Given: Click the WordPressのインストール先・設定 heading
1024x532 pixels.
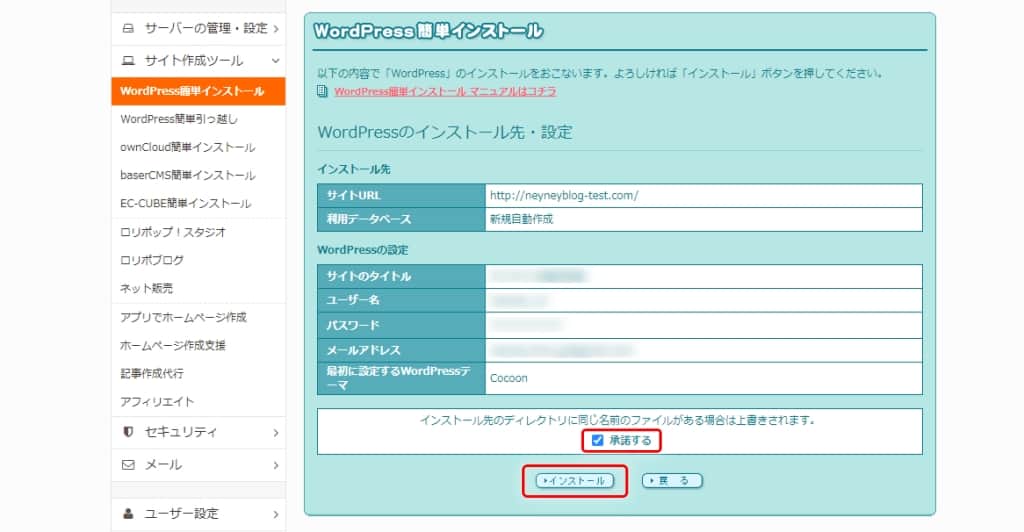Looking at the screenshot, I should [x=445, y=133].
